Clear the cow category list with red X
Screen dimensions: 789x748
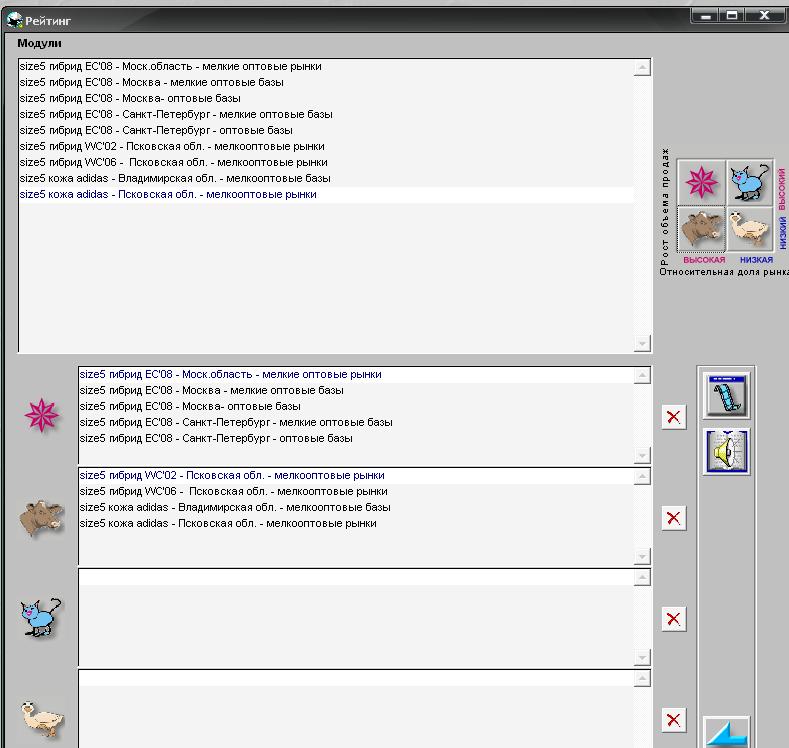point(674,518)
